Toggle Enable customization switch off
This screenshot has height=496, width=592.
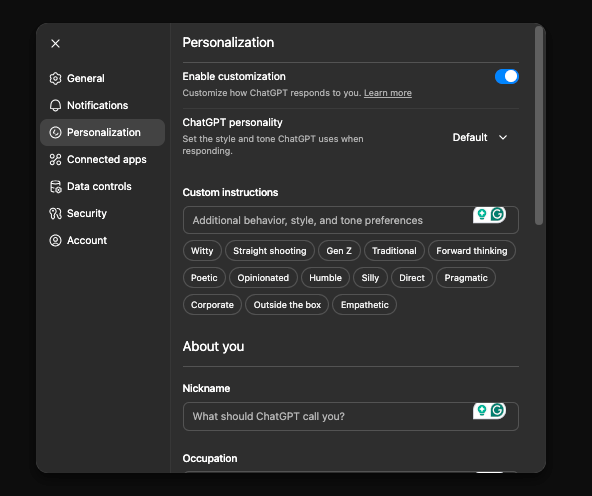pyautogui.click(x=507, y=77)
